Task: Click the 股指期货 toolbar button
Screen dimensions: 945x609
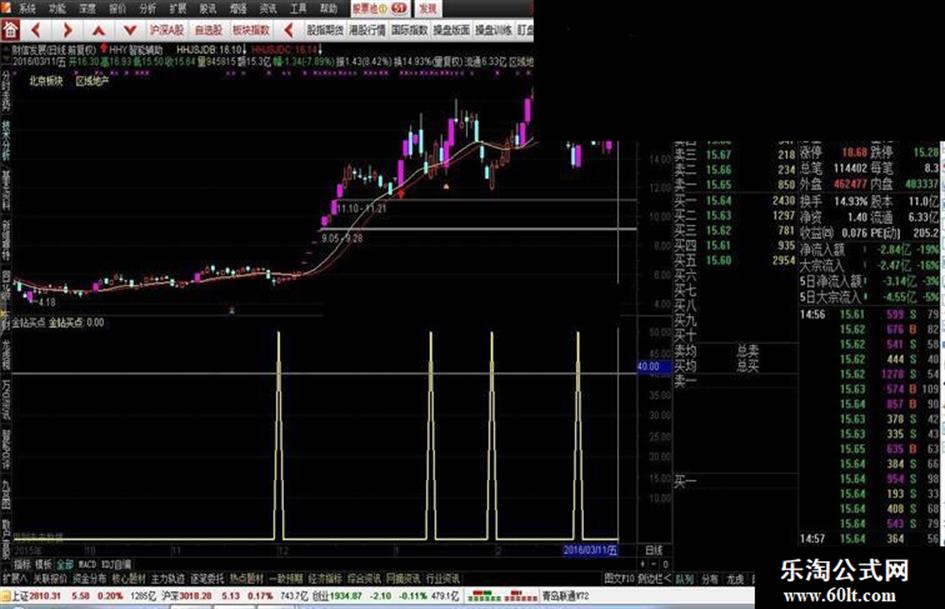Action: tap(325, 30)
